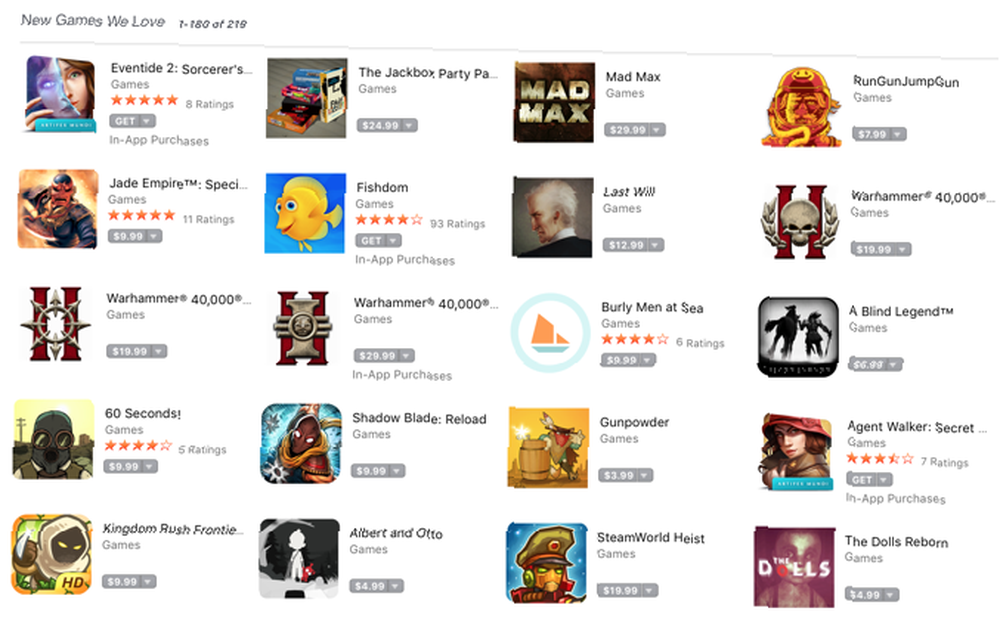Buy Albert and Otto for $4.99

coord(369,586)
